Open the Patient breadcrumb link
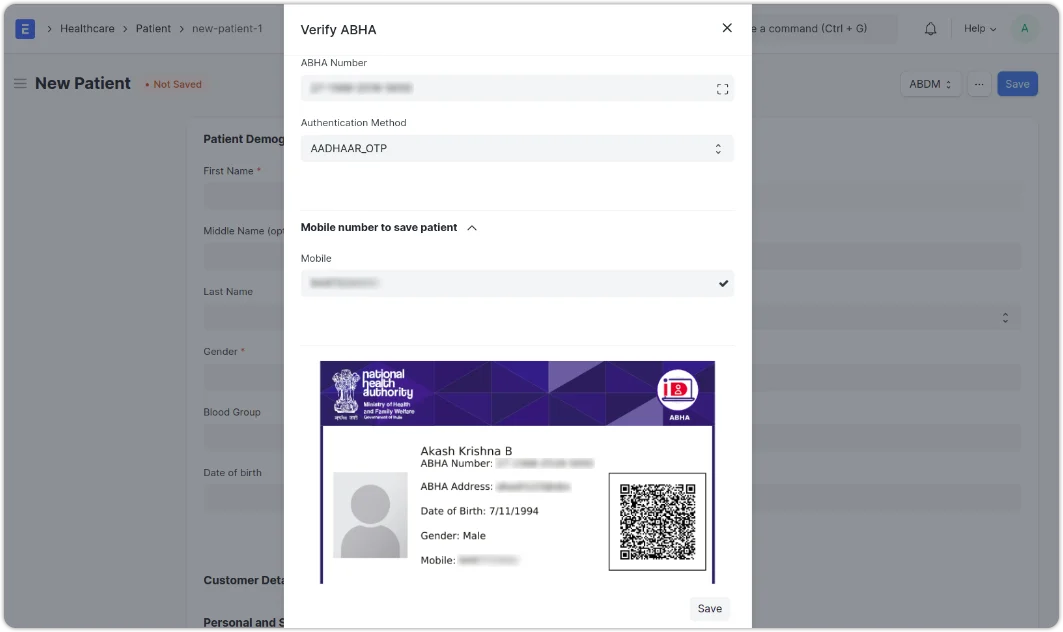This screenshot has height=632, width=1063. point(153,28)
